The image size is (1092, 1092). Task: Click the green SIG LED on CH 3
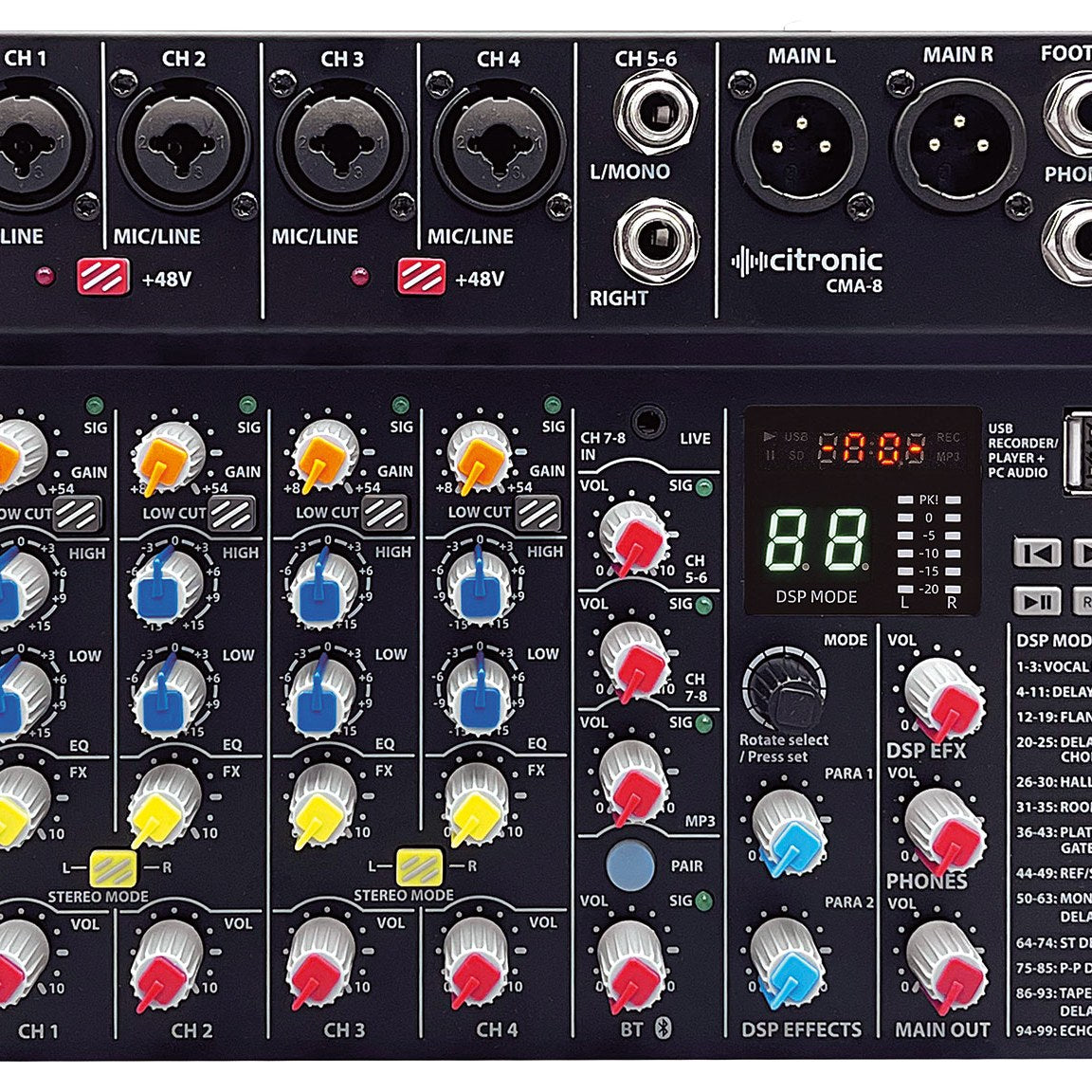pyautogui.click(x=400, y=405)
